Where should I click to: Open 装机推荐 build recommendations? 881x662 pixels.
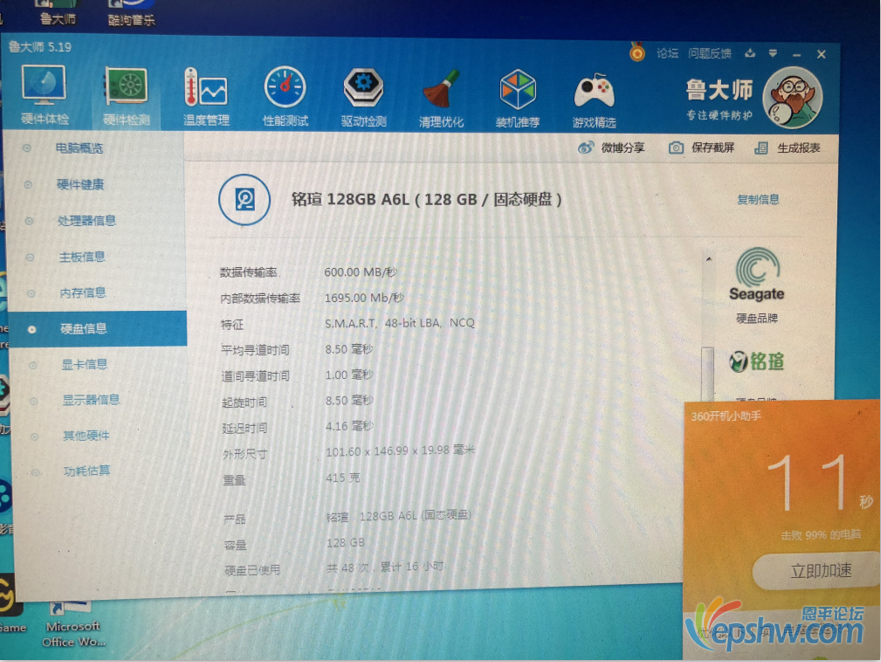tap(517, 98)
